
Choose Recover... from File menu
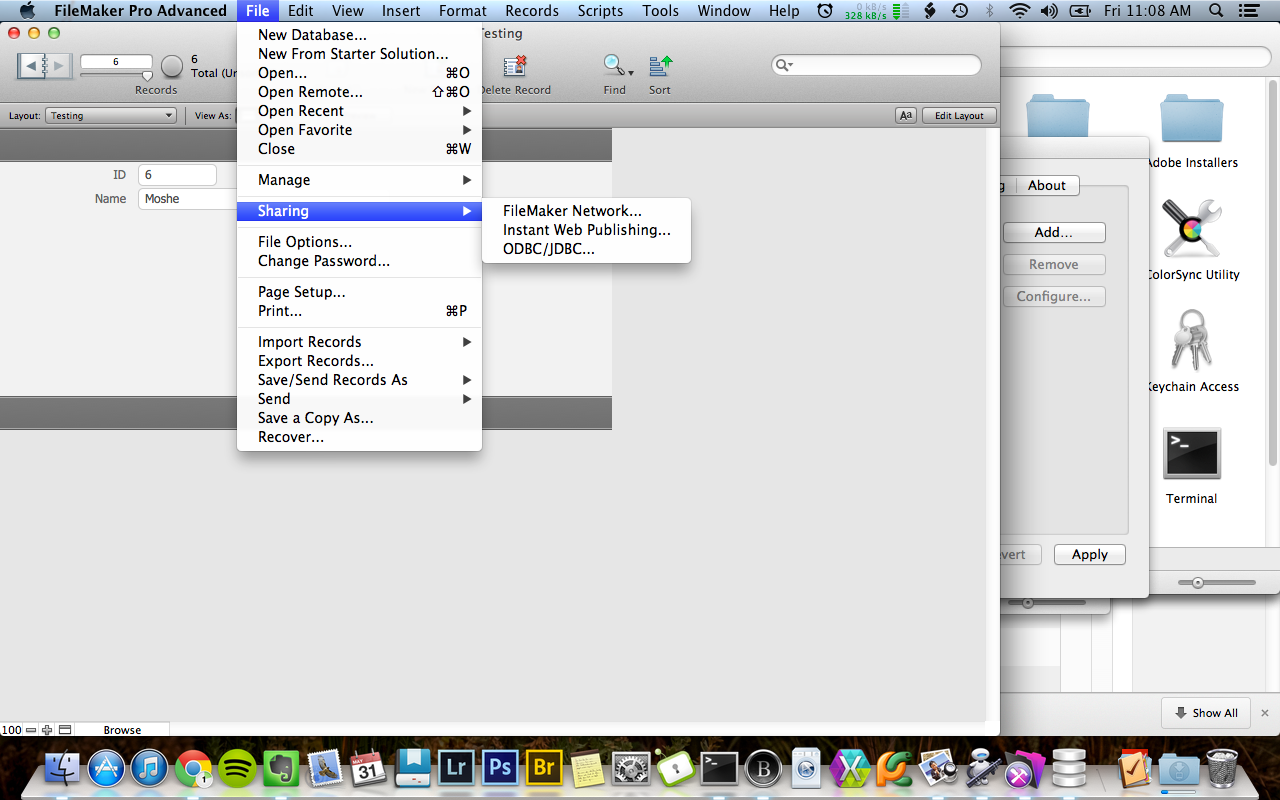coord(360,437)
